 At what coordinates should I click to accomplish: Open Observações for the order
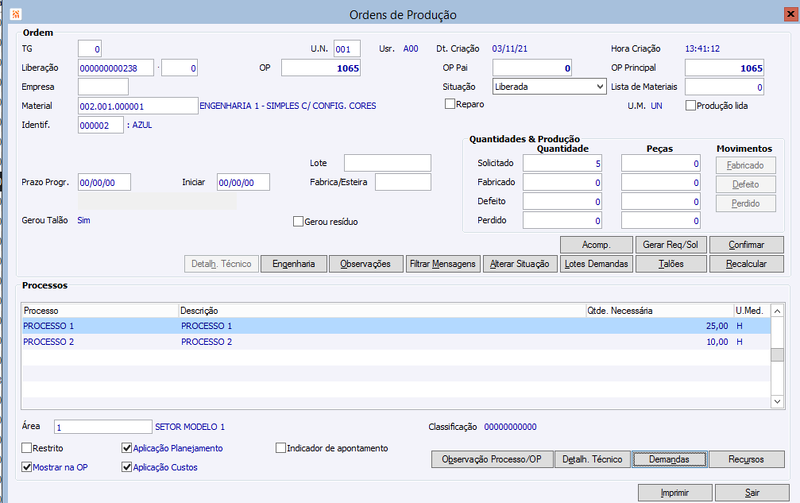tap(366, 264)
